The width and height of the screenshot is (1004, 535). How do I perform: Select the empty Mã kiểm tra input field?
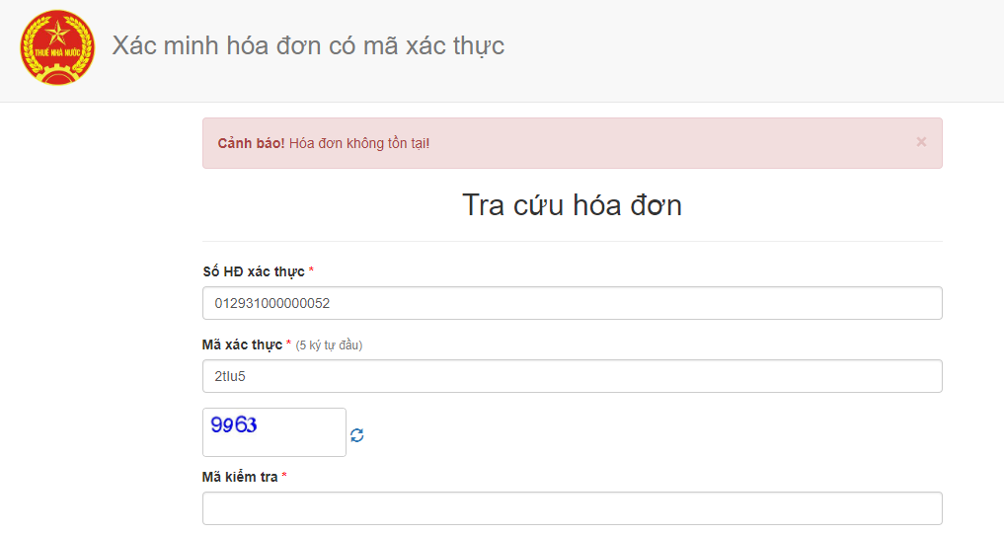click(572, 508)
